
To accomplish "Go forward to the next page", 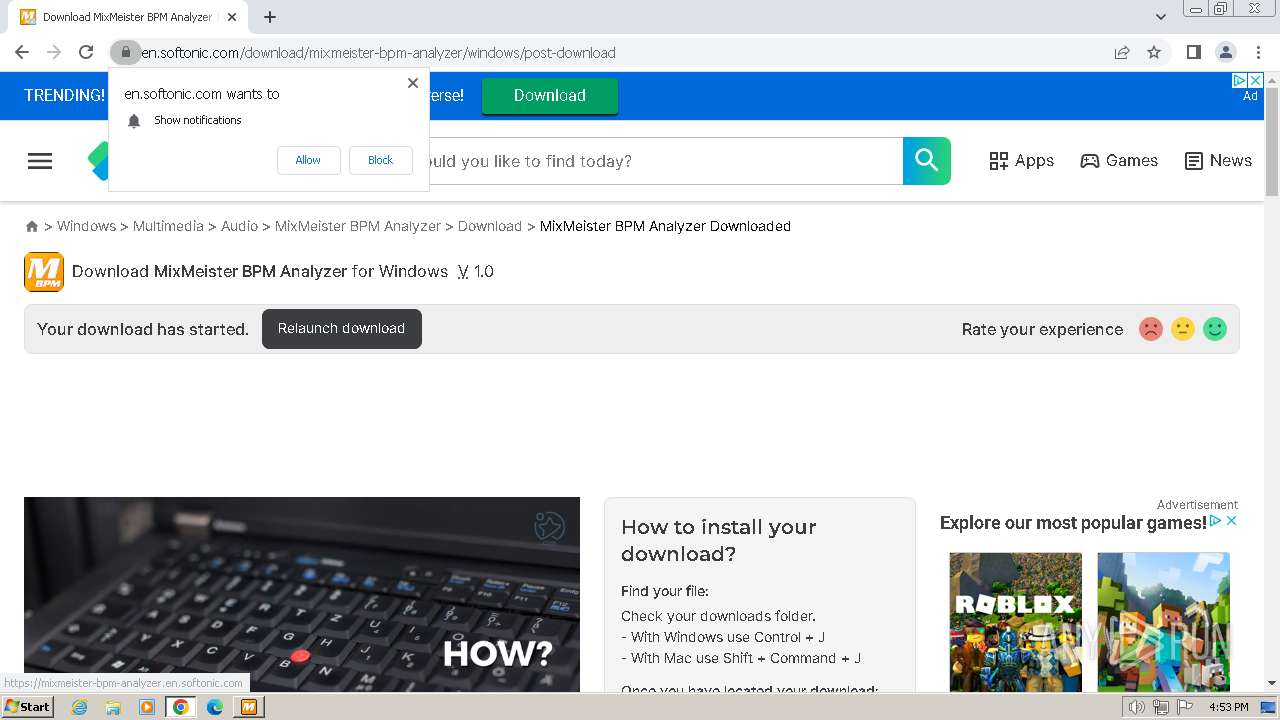I will 54,52.
